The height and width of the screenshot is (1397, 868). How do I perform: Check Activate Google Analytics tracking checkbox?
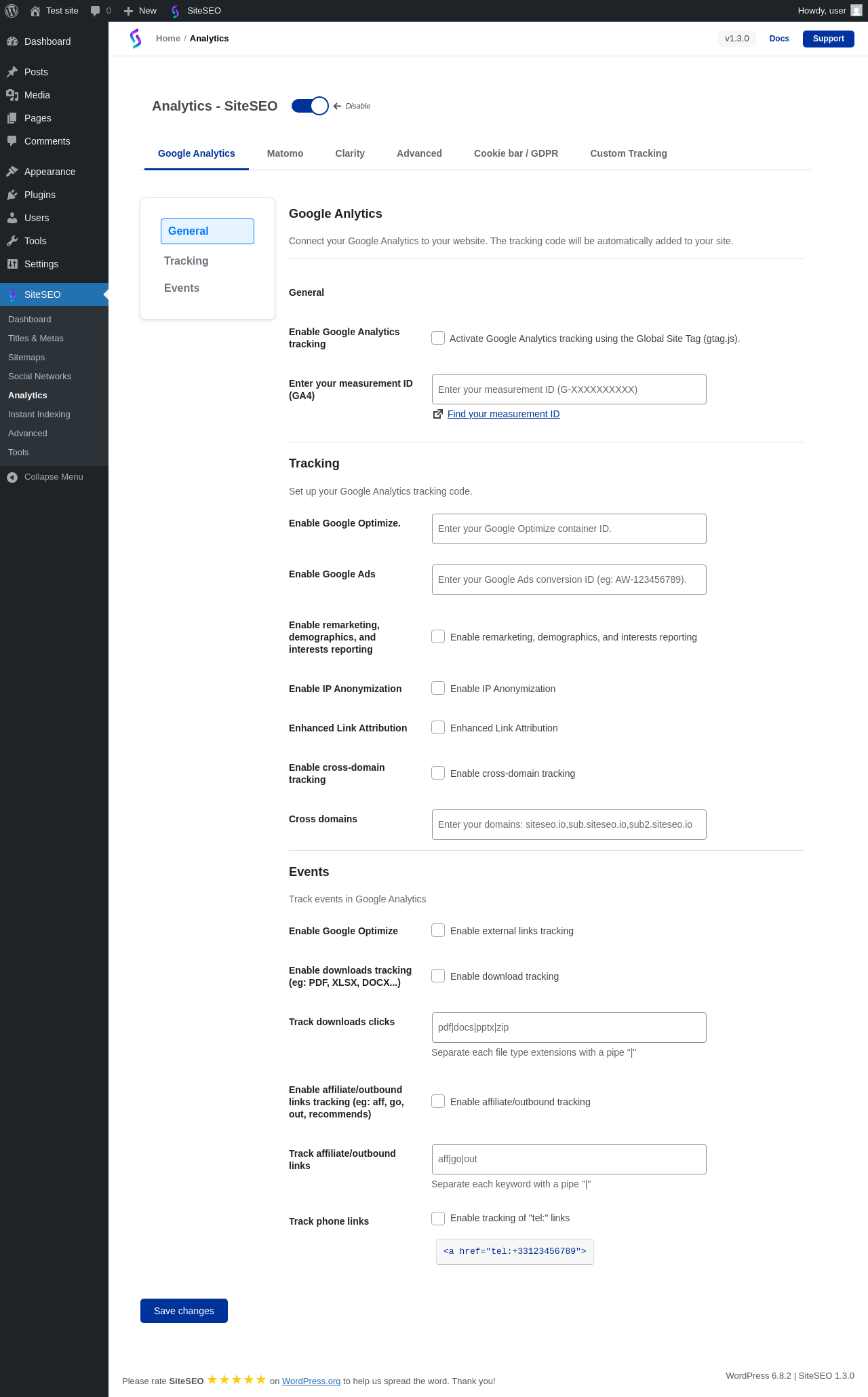[438, 338]
